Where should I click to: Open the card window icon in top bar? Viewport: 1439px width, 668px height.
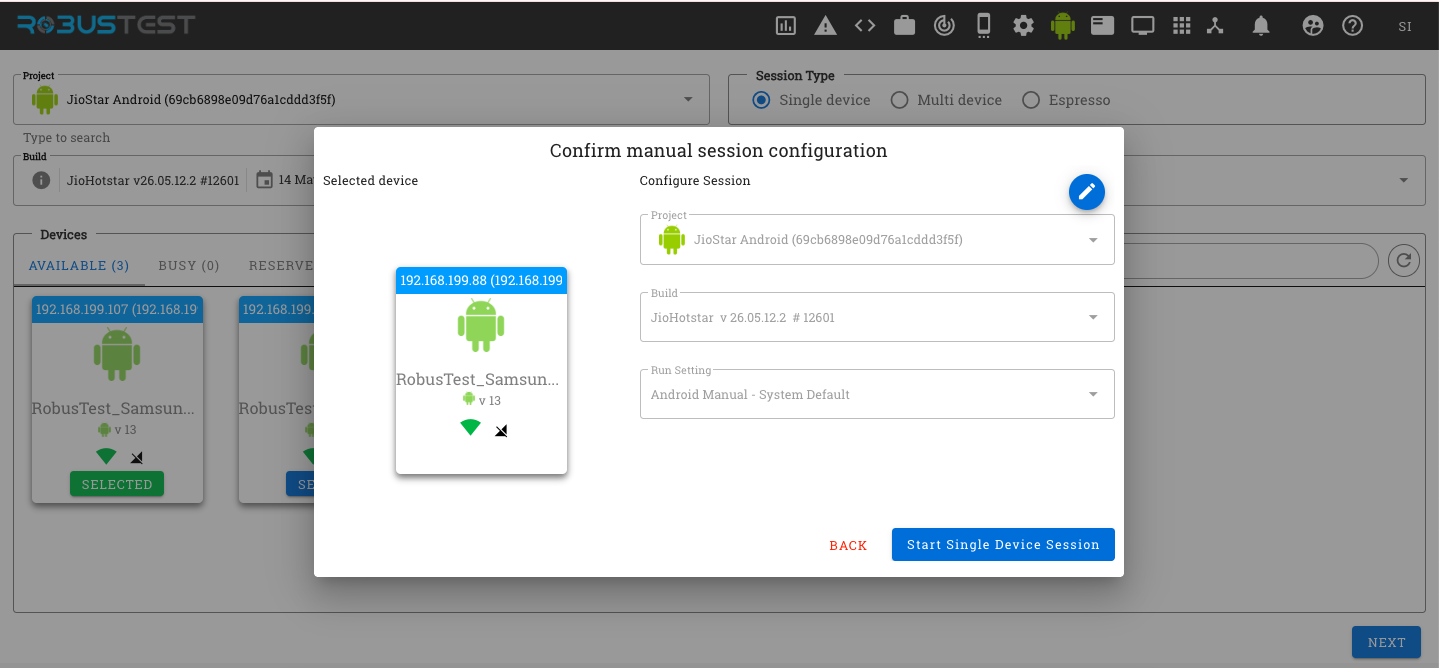click(1103, 26)
